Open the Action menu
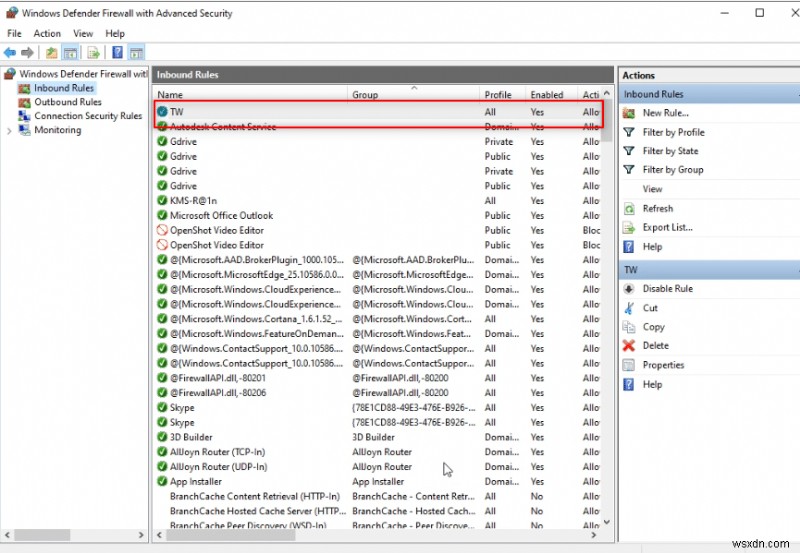800x553 pixels. coord(47,33)
